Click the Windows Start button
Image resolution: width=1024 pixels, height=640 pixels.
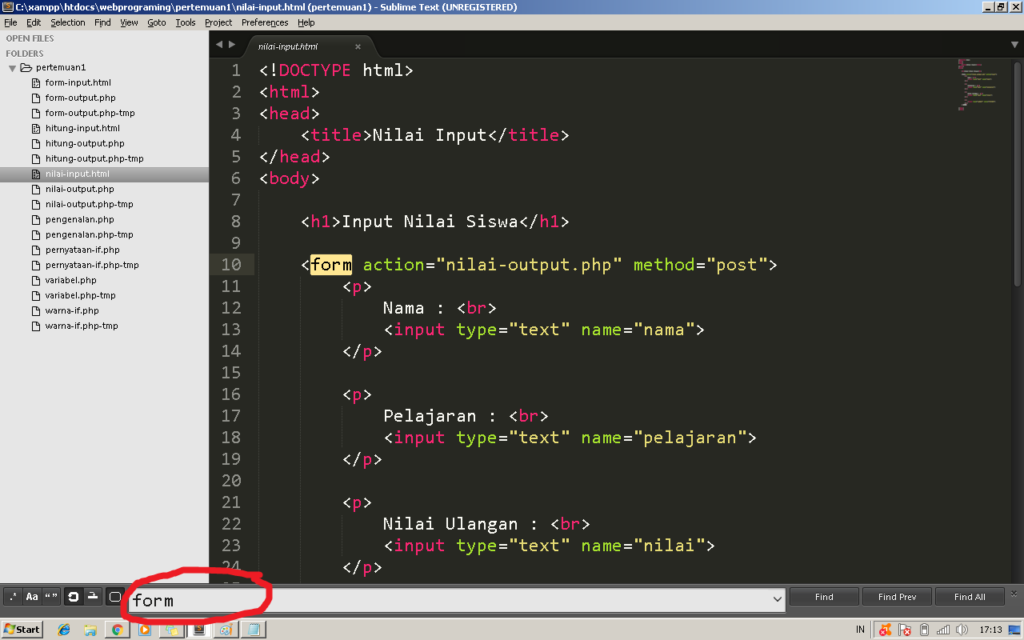pyautogui.click(x=22, y=629)
